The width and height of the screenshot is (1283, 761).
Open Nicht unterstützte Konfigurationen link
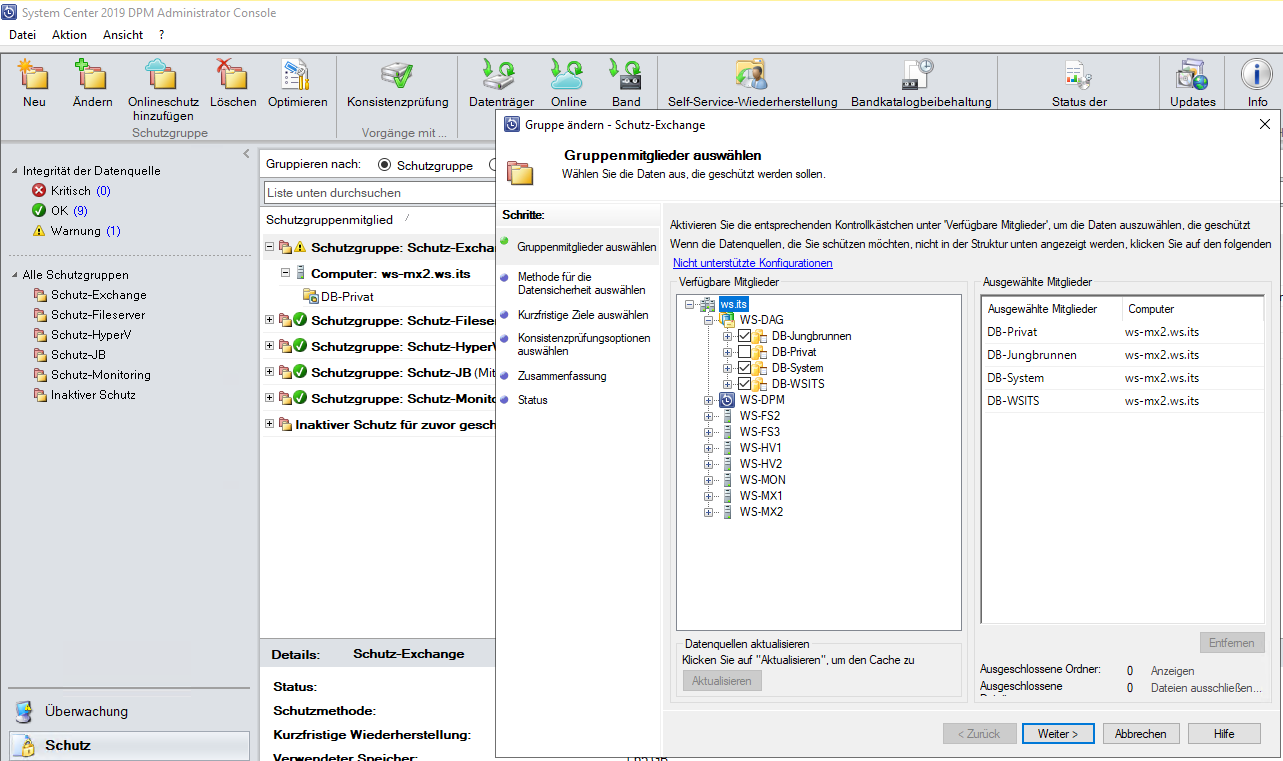point(752,263)
